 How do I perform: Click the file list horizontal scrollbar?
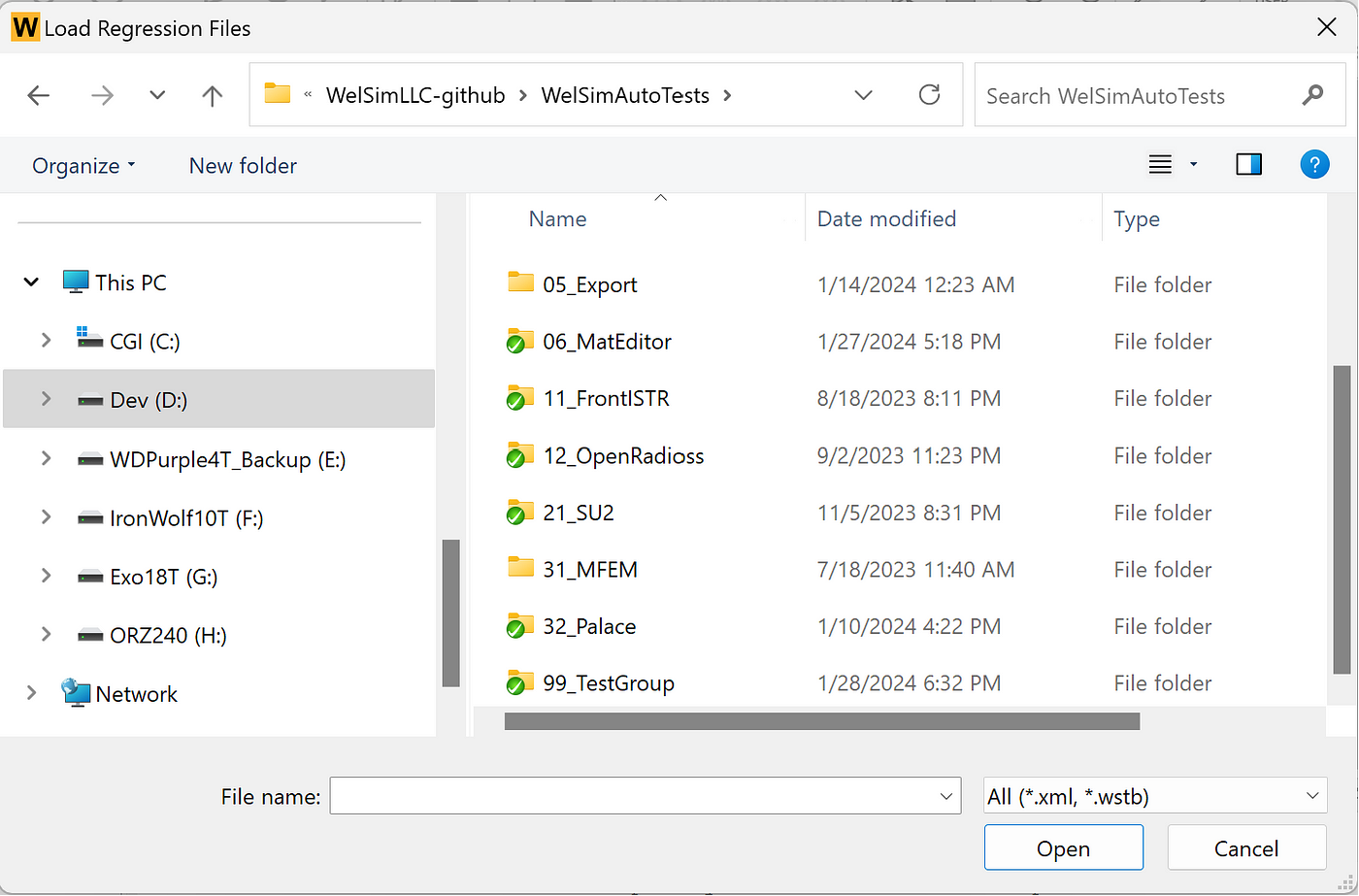822,721
